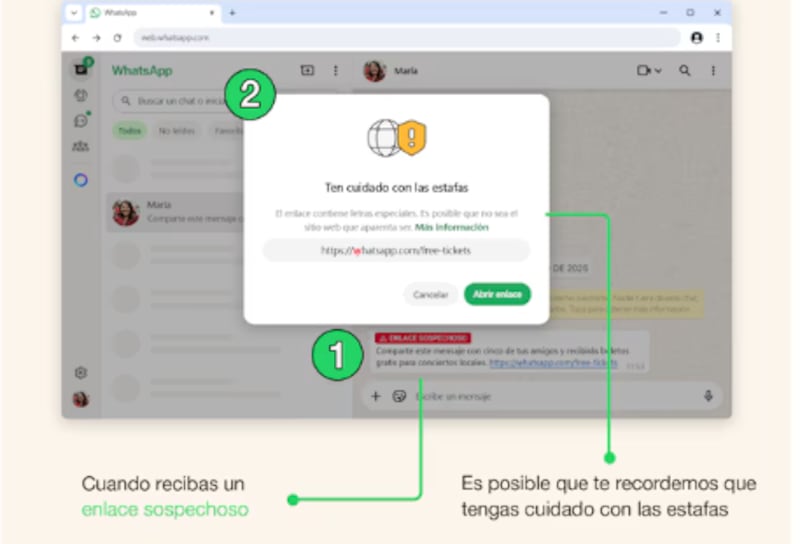The height and width of the screenshot is (544, 800).
Task: Open the Communities icon
Action: tap(81, 147)
